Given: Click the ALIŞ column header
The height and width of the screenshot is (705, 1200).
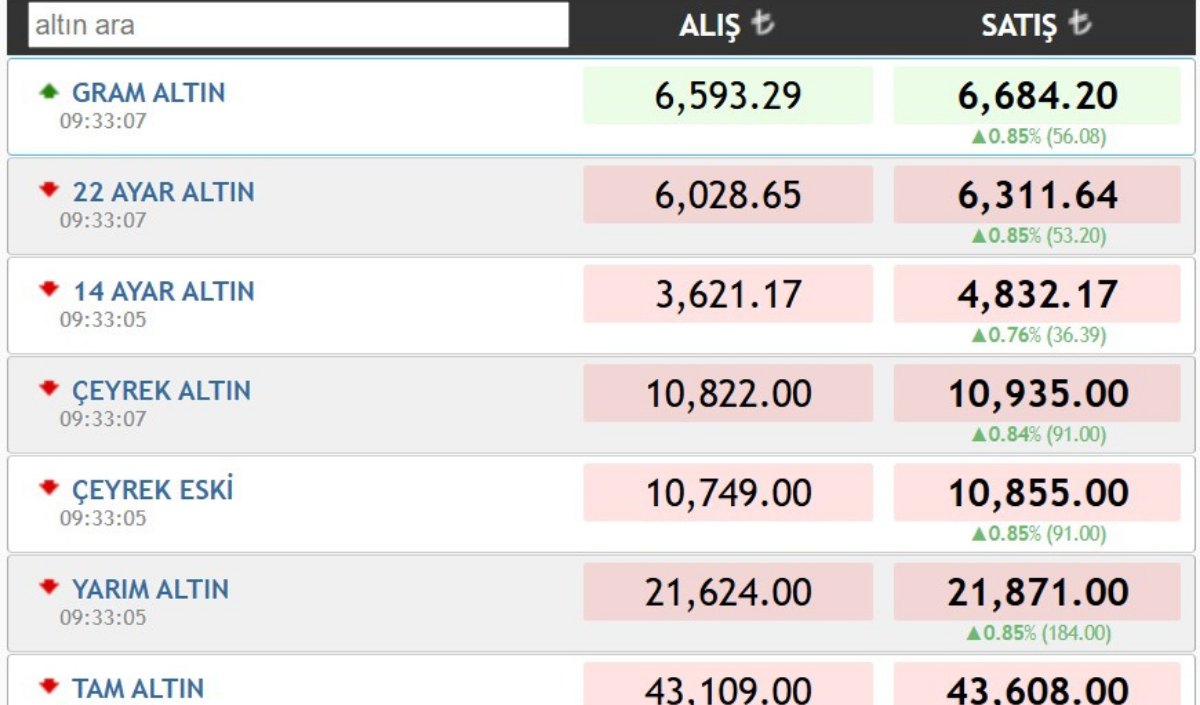Looking at the screenshot, I should 709,27.
